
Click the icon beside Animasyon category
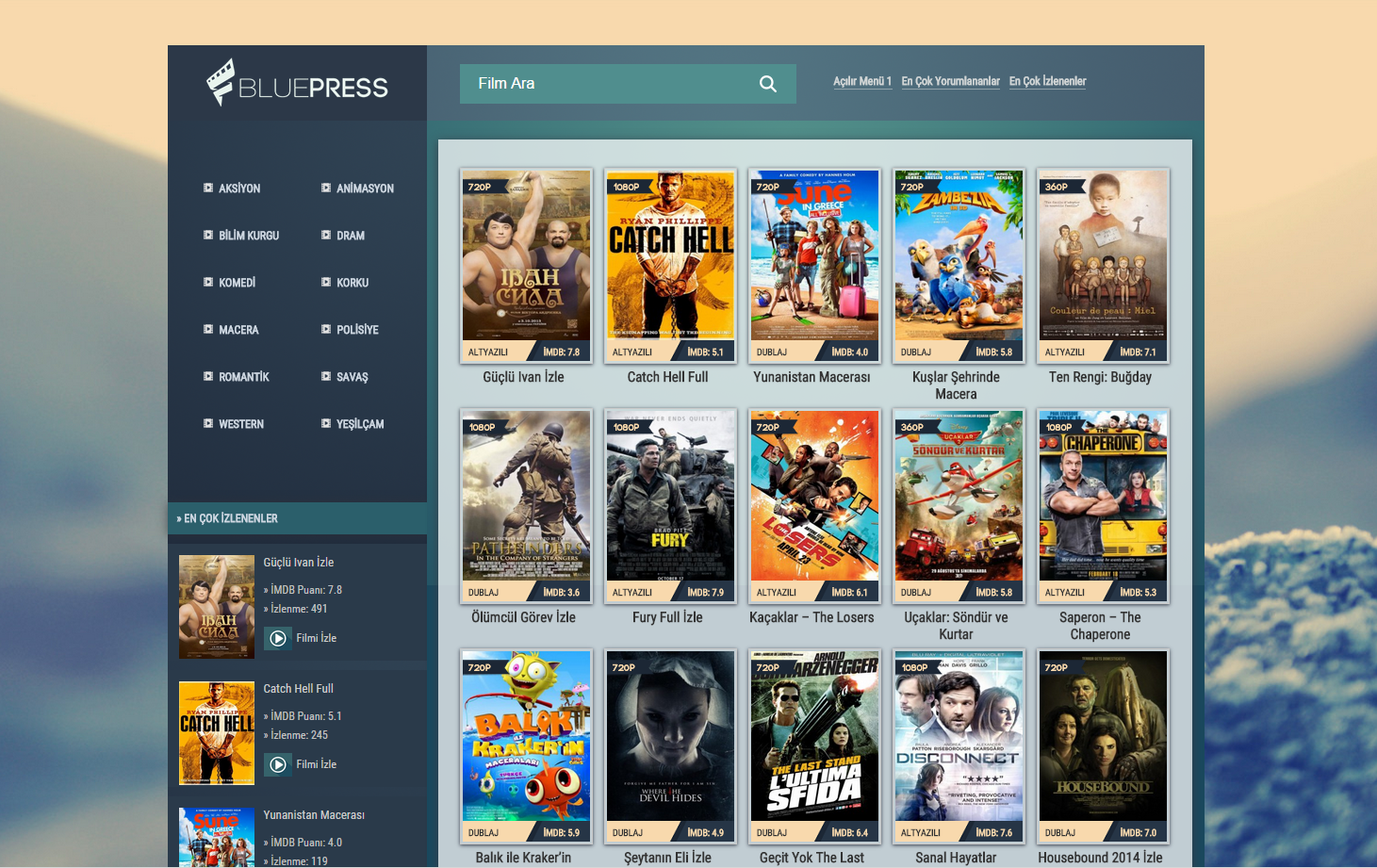[326, 188]
